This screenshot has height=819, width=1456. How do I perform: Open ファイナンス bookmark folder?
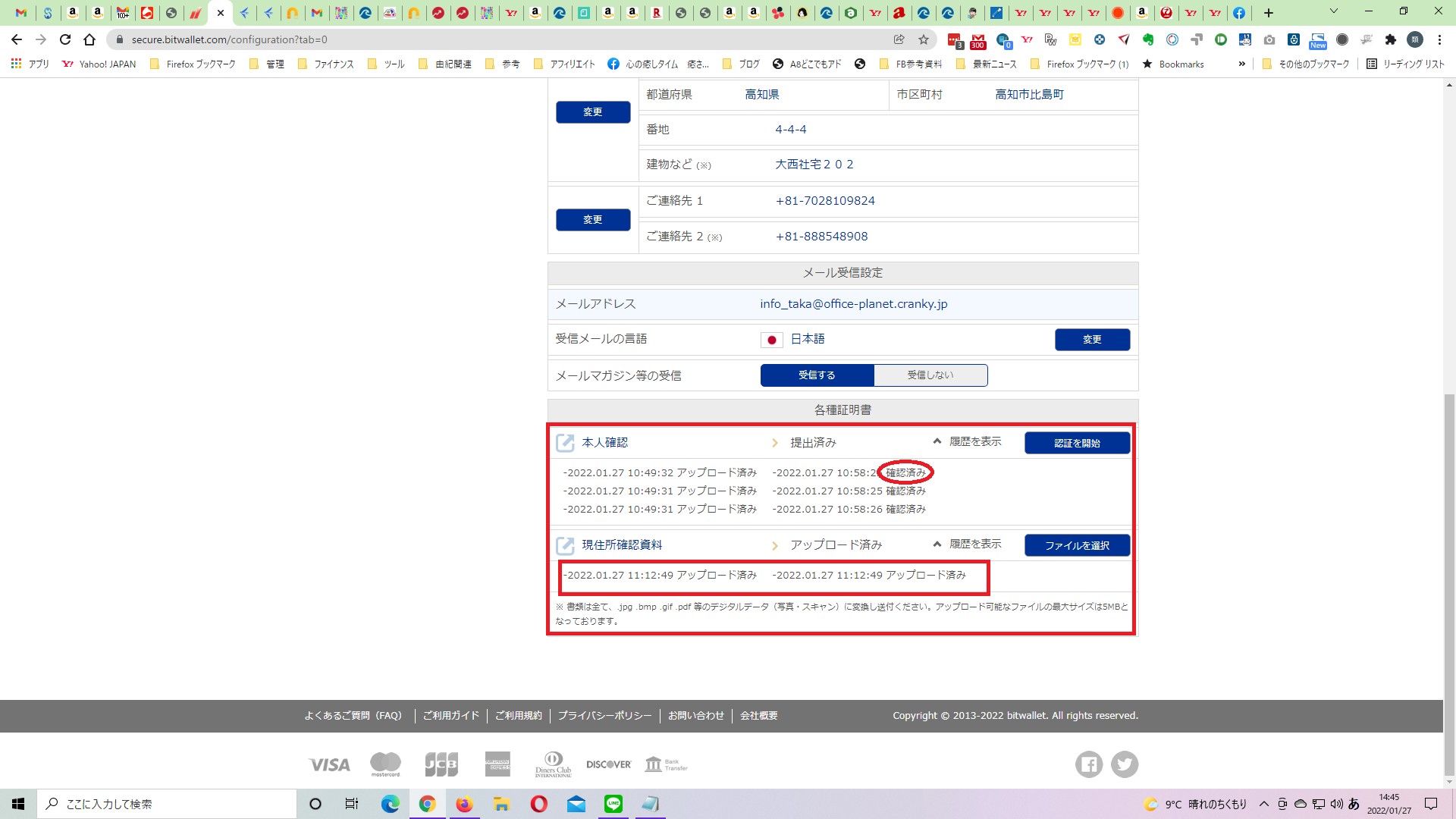pyautogui.click(x=326, y=64)
